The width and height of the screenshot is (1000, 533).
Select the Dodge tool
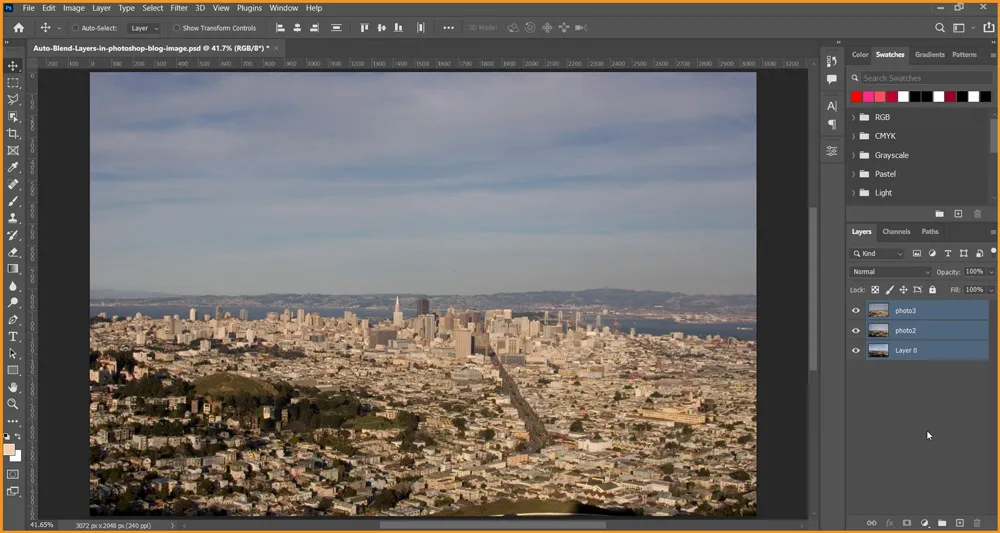pos(13,303)
